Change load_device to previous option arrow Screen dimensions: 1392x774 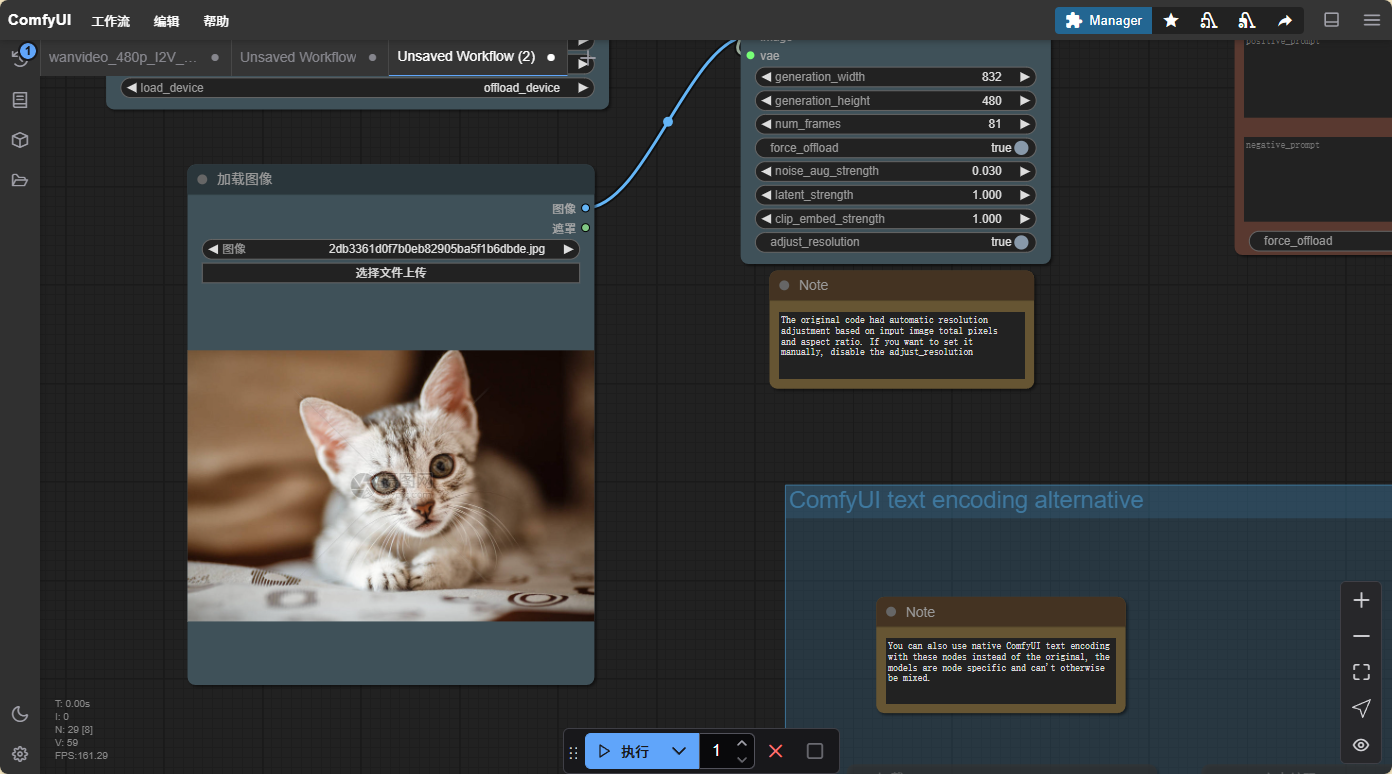(131, 88)
